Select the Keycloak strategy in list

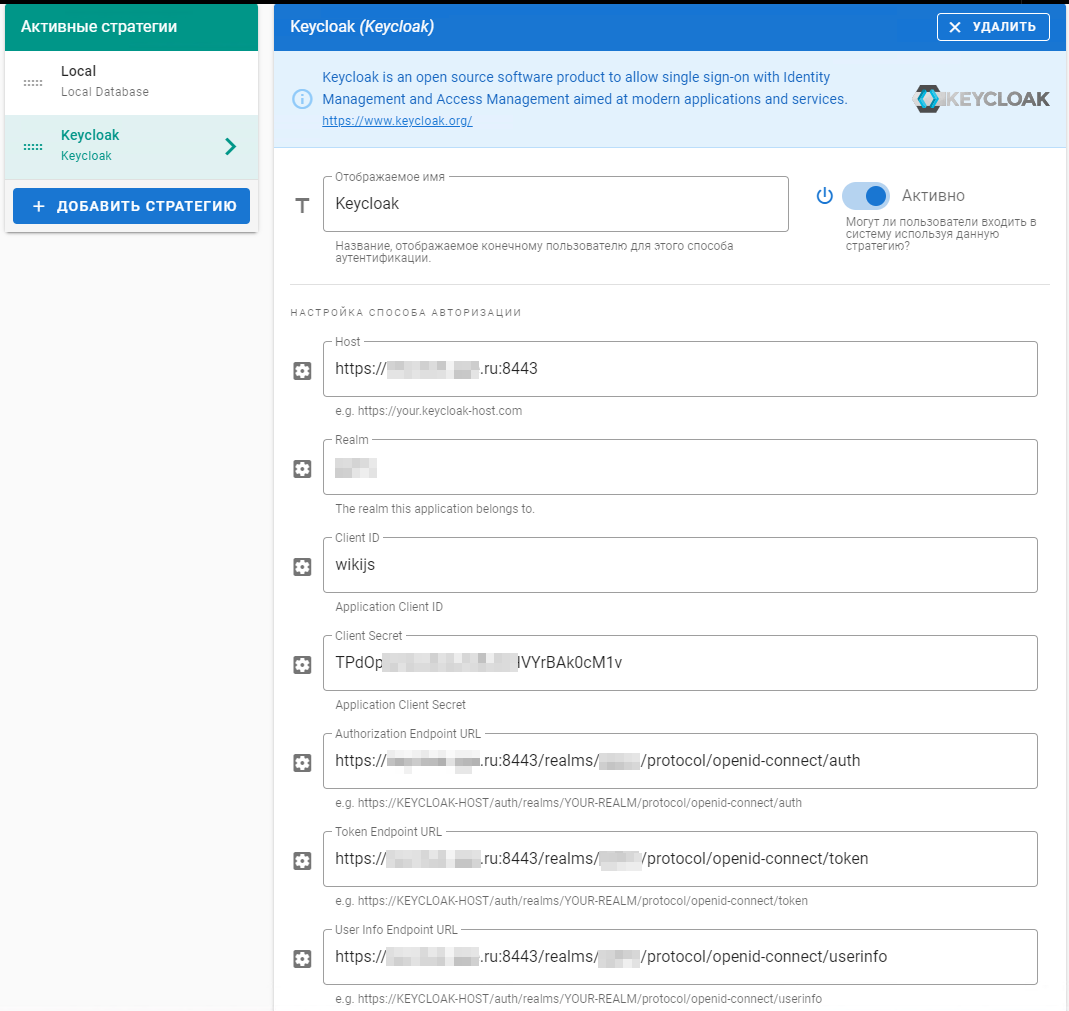(132, 147)
